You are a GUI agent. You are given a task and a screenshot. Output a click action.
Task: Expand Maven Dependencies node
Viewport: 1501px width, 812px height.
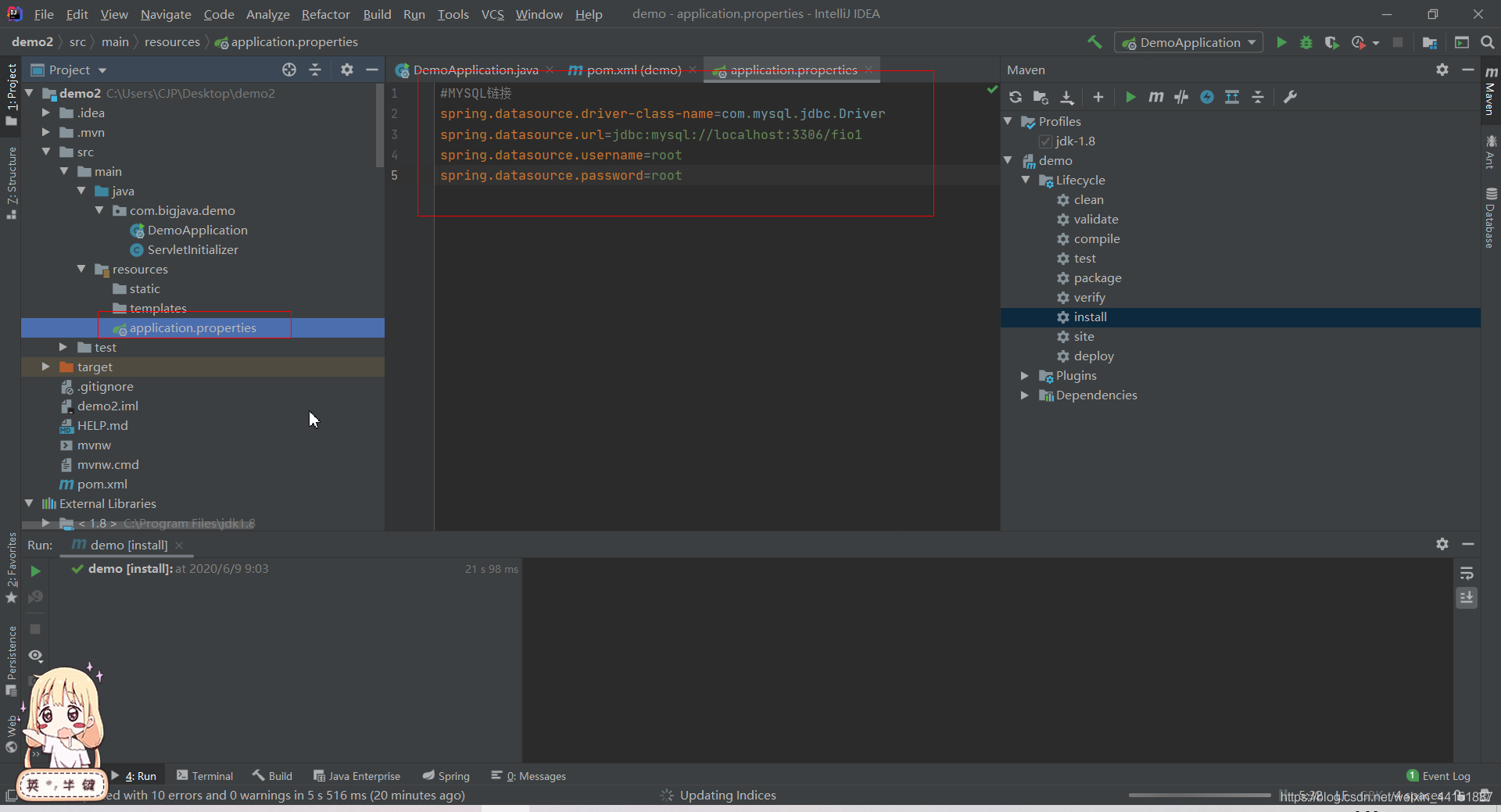coord(1025,395)
